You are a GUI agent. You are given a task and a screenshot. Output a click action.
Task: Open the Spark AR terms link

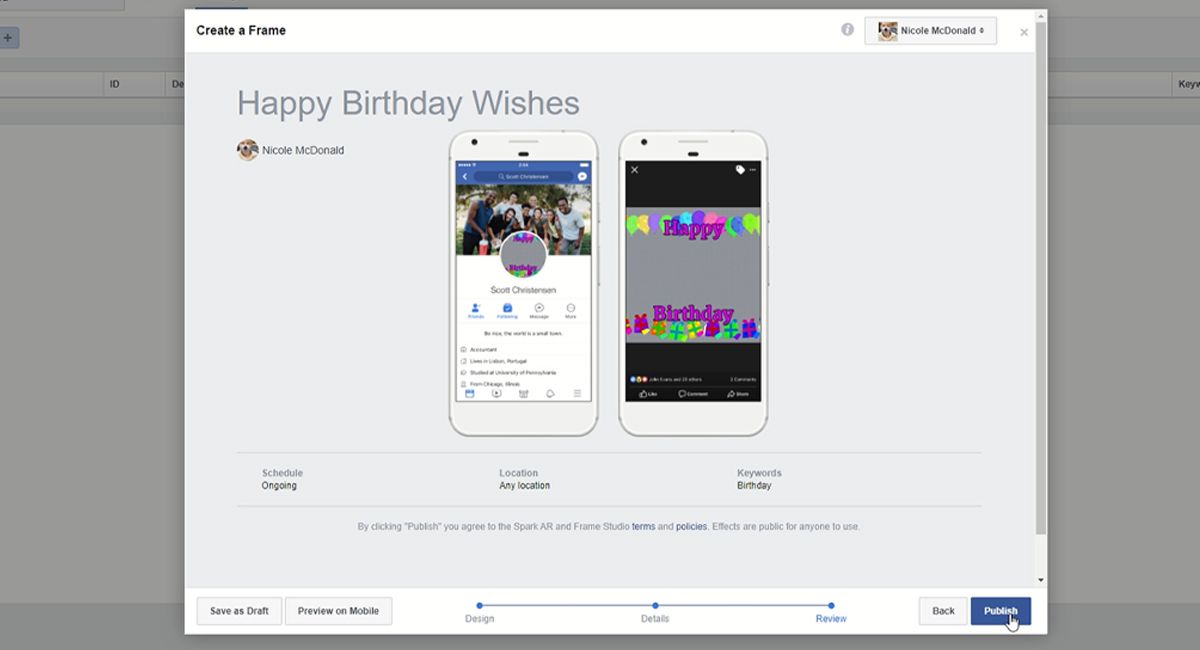[643, 526]
